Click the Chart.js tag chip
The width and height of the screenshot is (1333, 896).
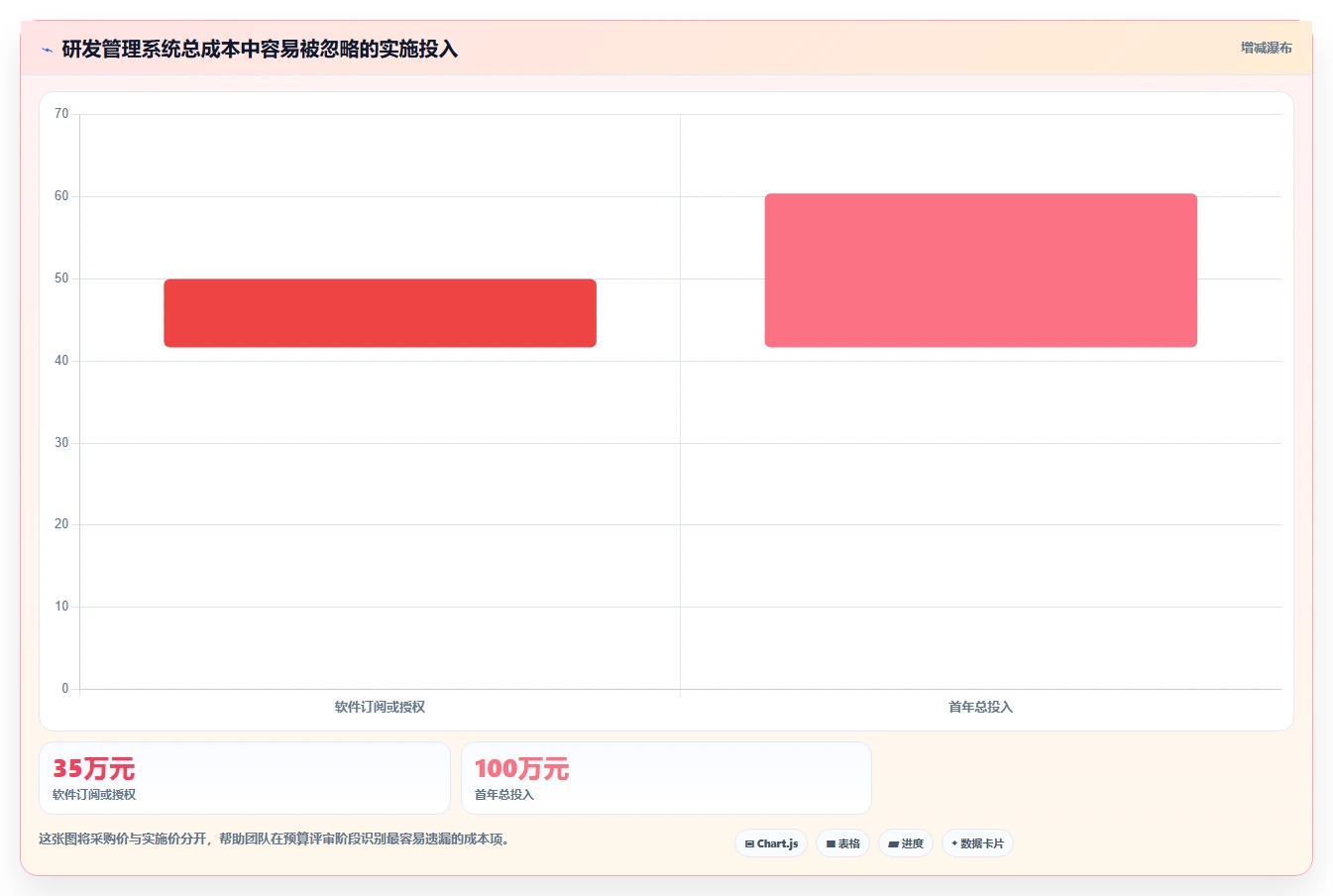pyautogui.click(x=771, y=843)
